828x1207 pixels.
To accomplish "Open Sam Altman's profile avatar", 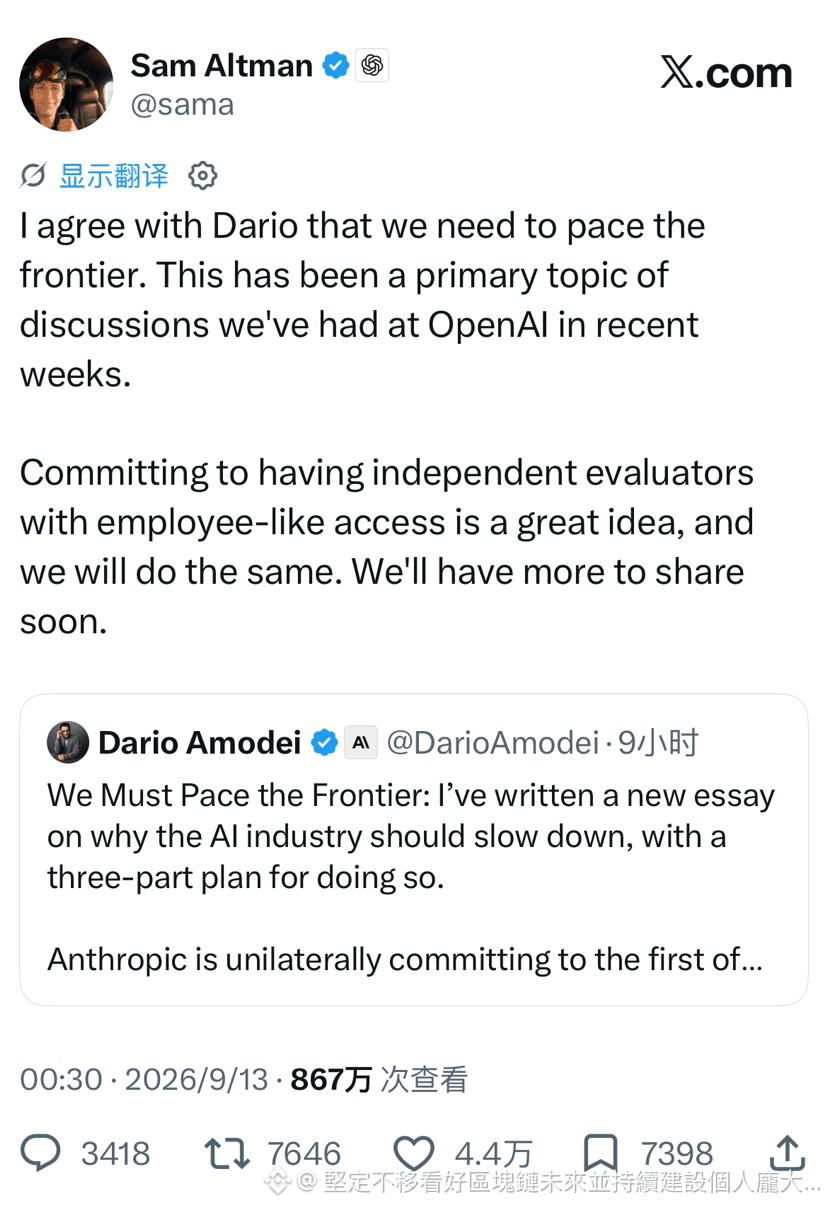I will [66, 84].
